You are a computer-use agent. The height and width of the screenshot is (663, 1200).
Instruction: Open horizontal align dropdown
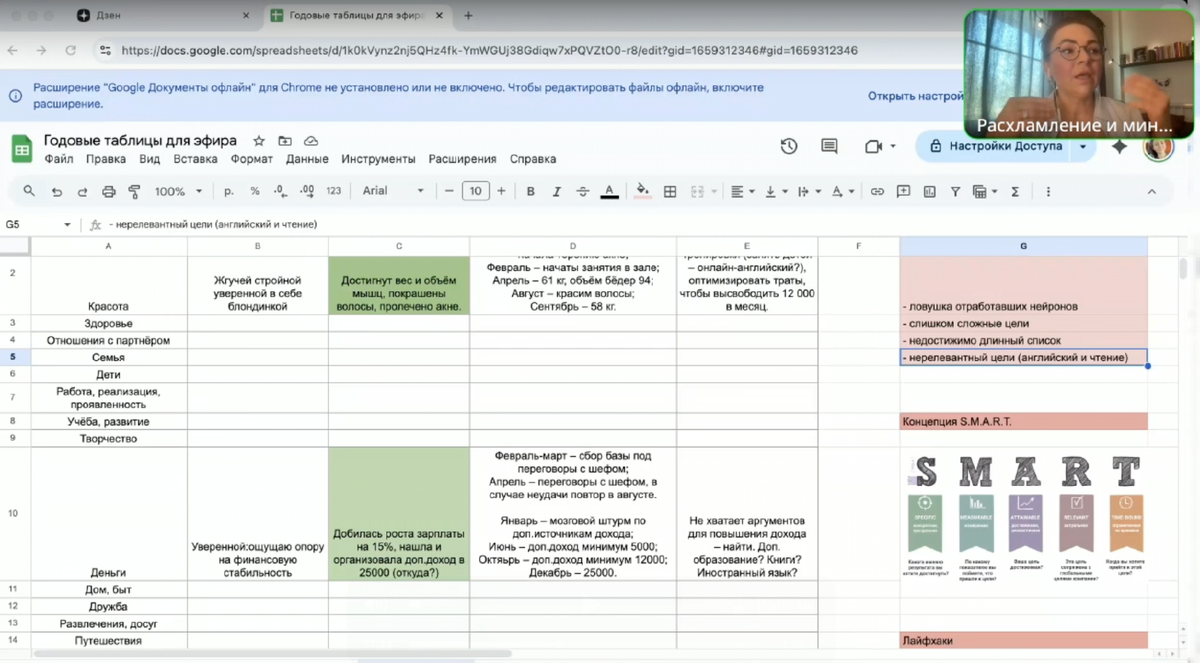pyautogui.click(x=742, y=191)
